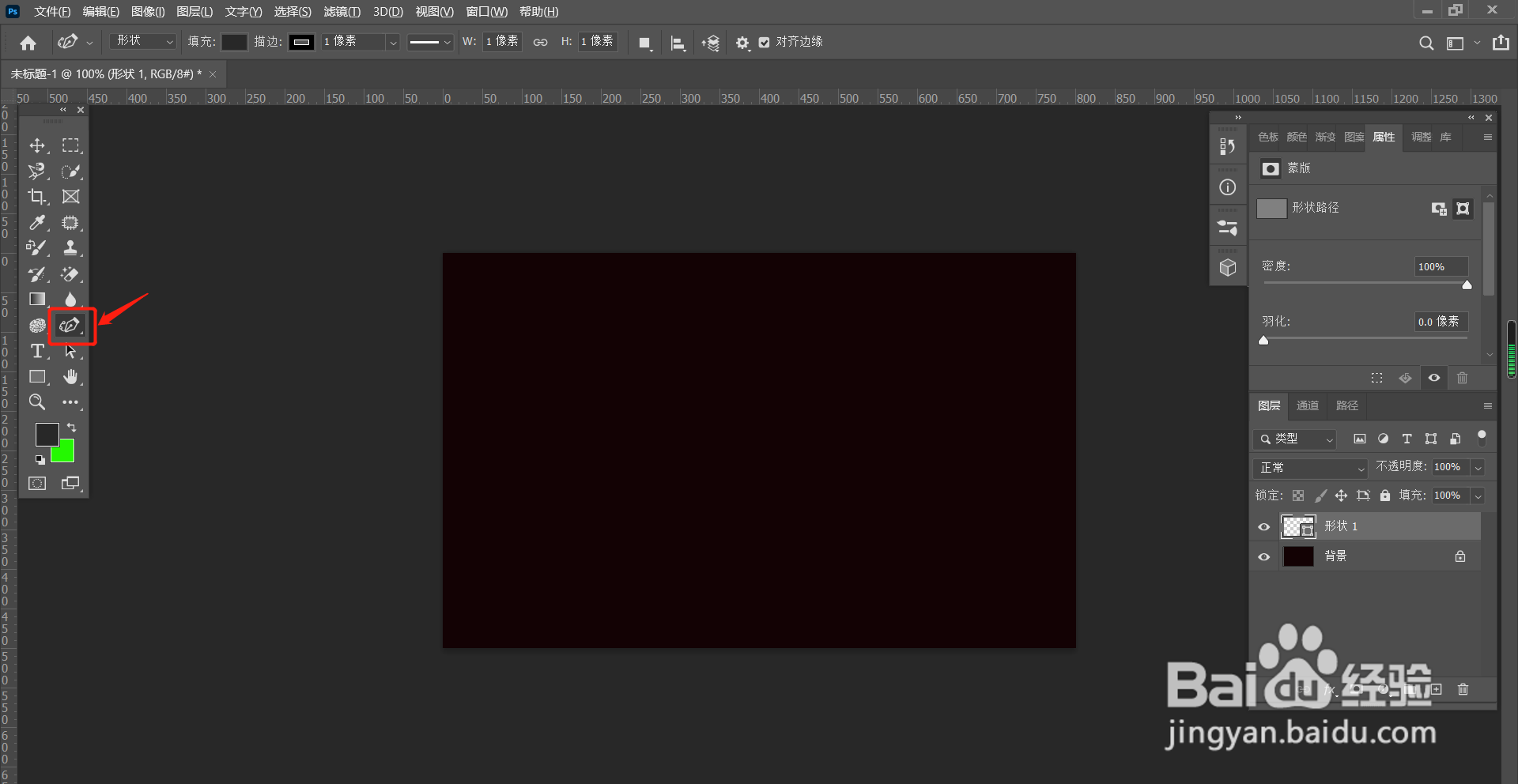This screenshot has width=1518, height=784.
Task: Toggle lock all padlock icon
Action: [x=1385, y=496]
